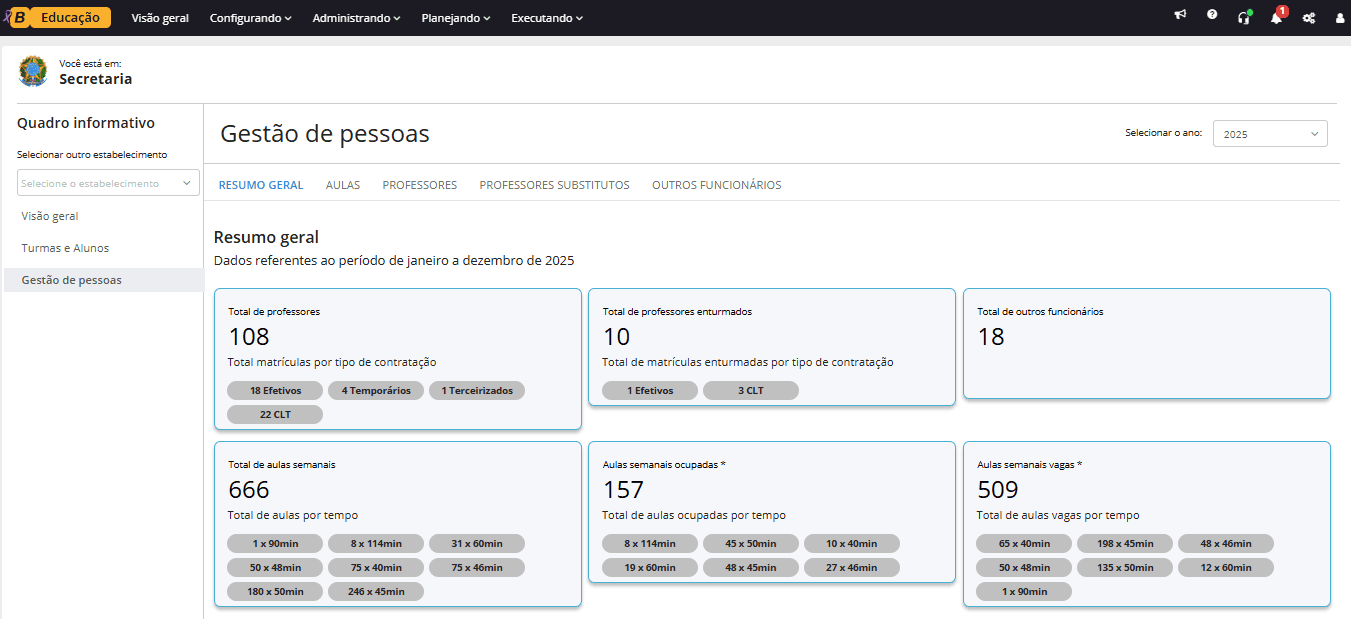Go to the Outros Funcionários tab
This screenshot has height=619, width=1351.
pos(716,185)
